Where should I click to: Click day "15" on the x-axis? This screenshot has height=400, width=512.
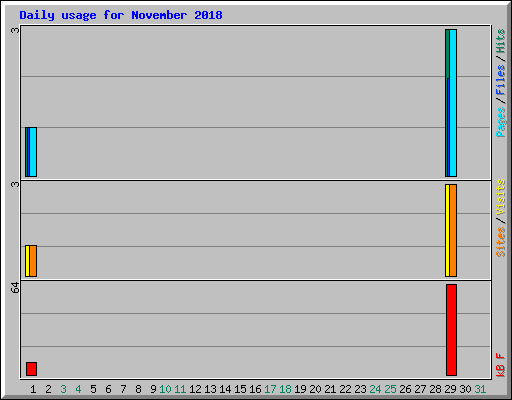point(240,389)
